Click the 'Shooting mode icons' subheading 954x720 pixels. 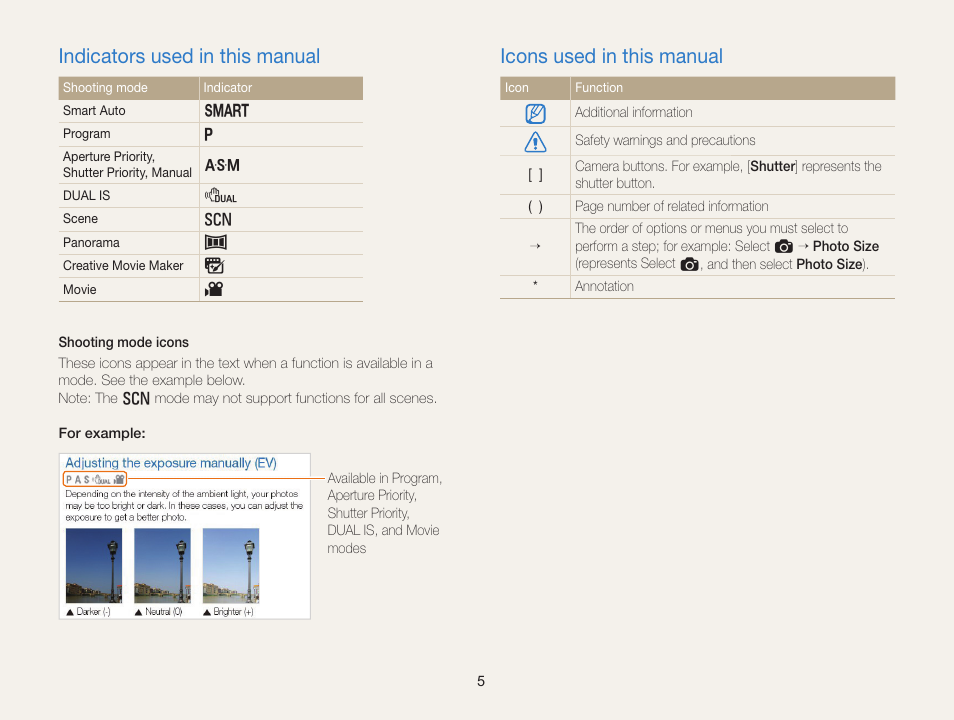coord(124,343)
